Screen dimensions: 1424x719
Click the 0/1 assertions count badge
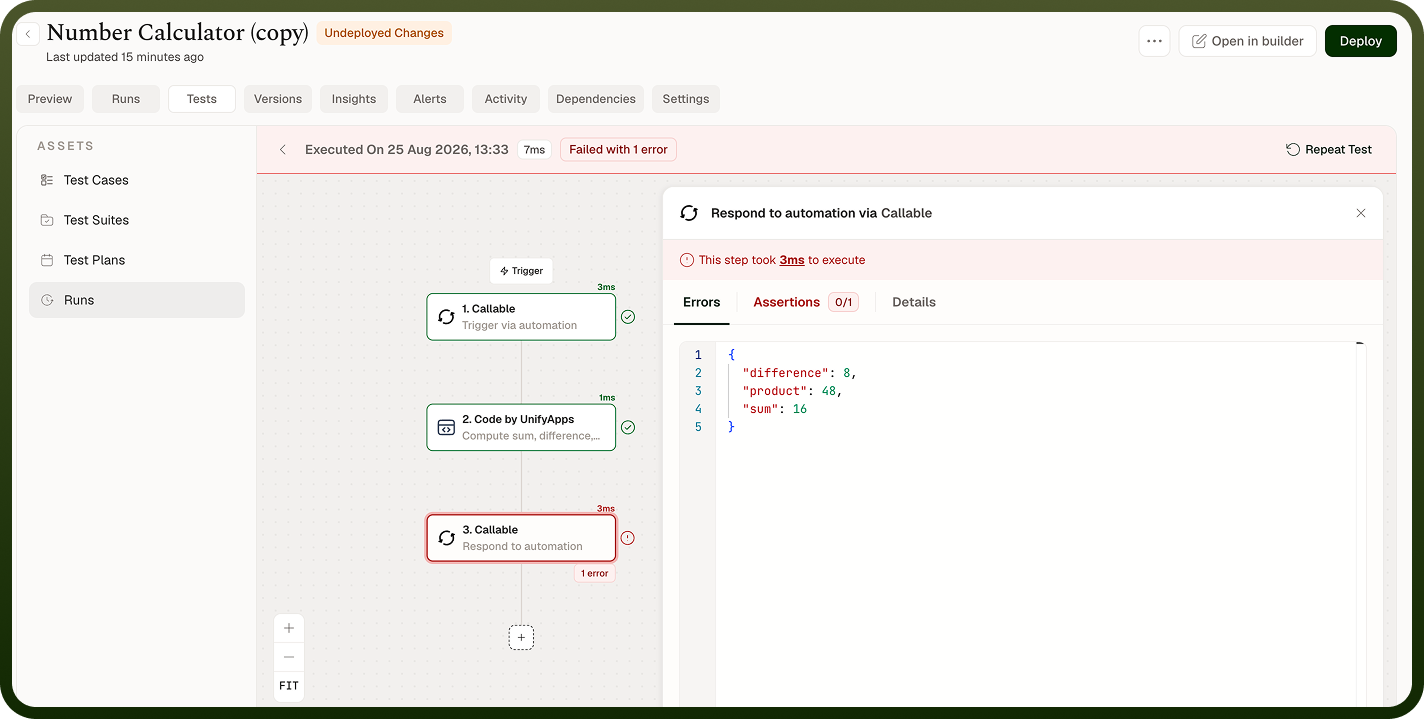click(843, 302)
